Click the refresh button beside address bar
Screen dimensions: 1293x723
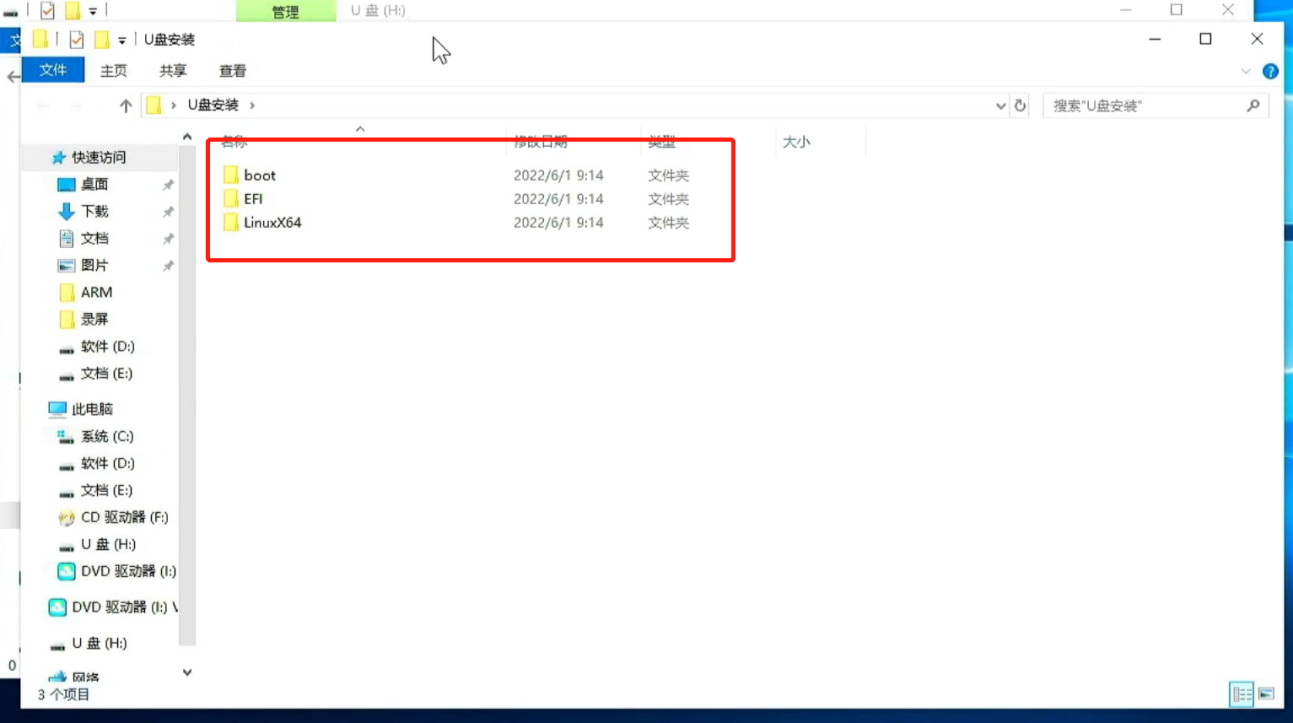click(1020, 105)
